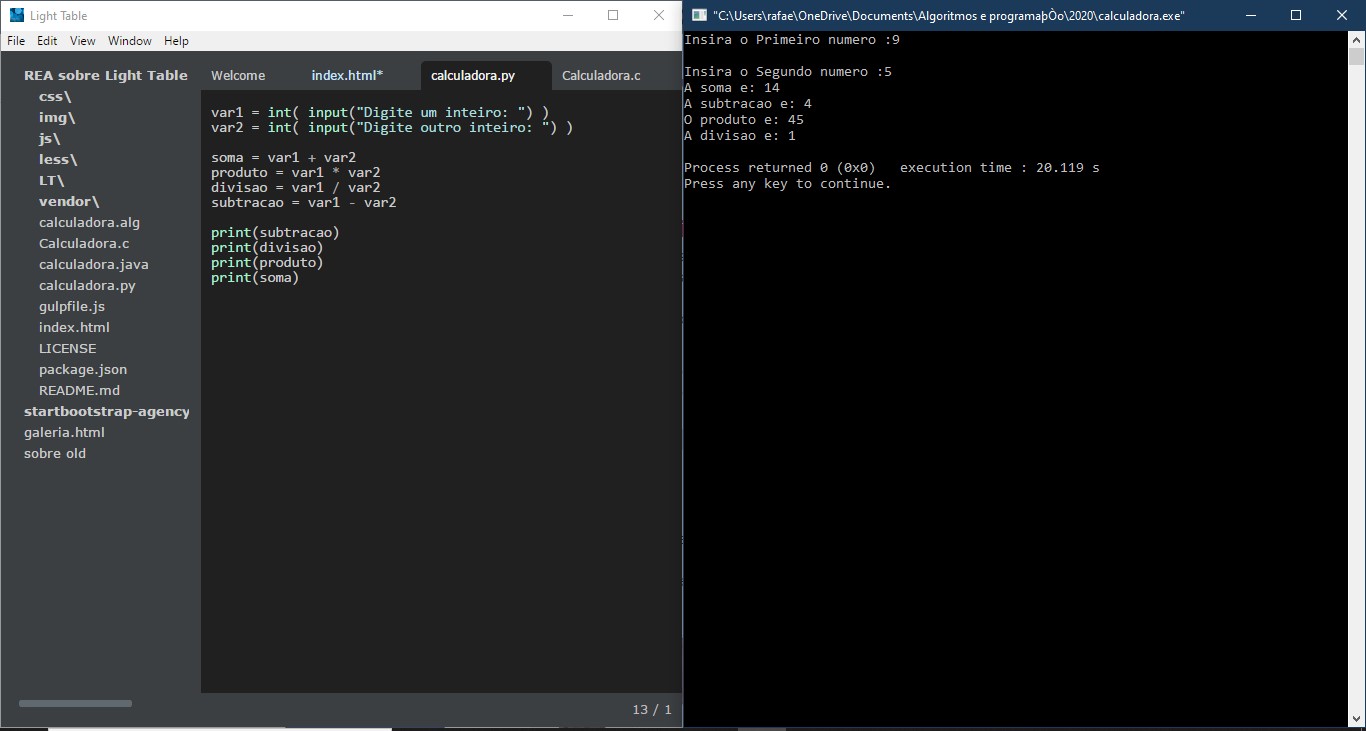This screenshot has height=731, width=1366.
Task: Open the Edit menu
Action: (x=47, y=41)
